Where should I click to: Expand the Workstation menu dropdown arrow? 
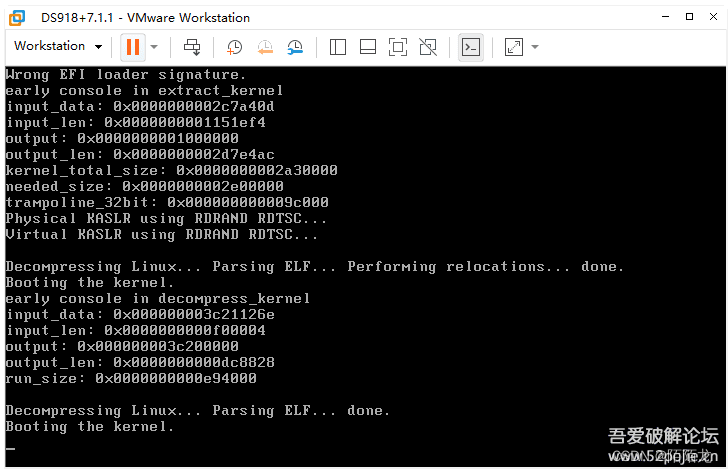(98, 46)
